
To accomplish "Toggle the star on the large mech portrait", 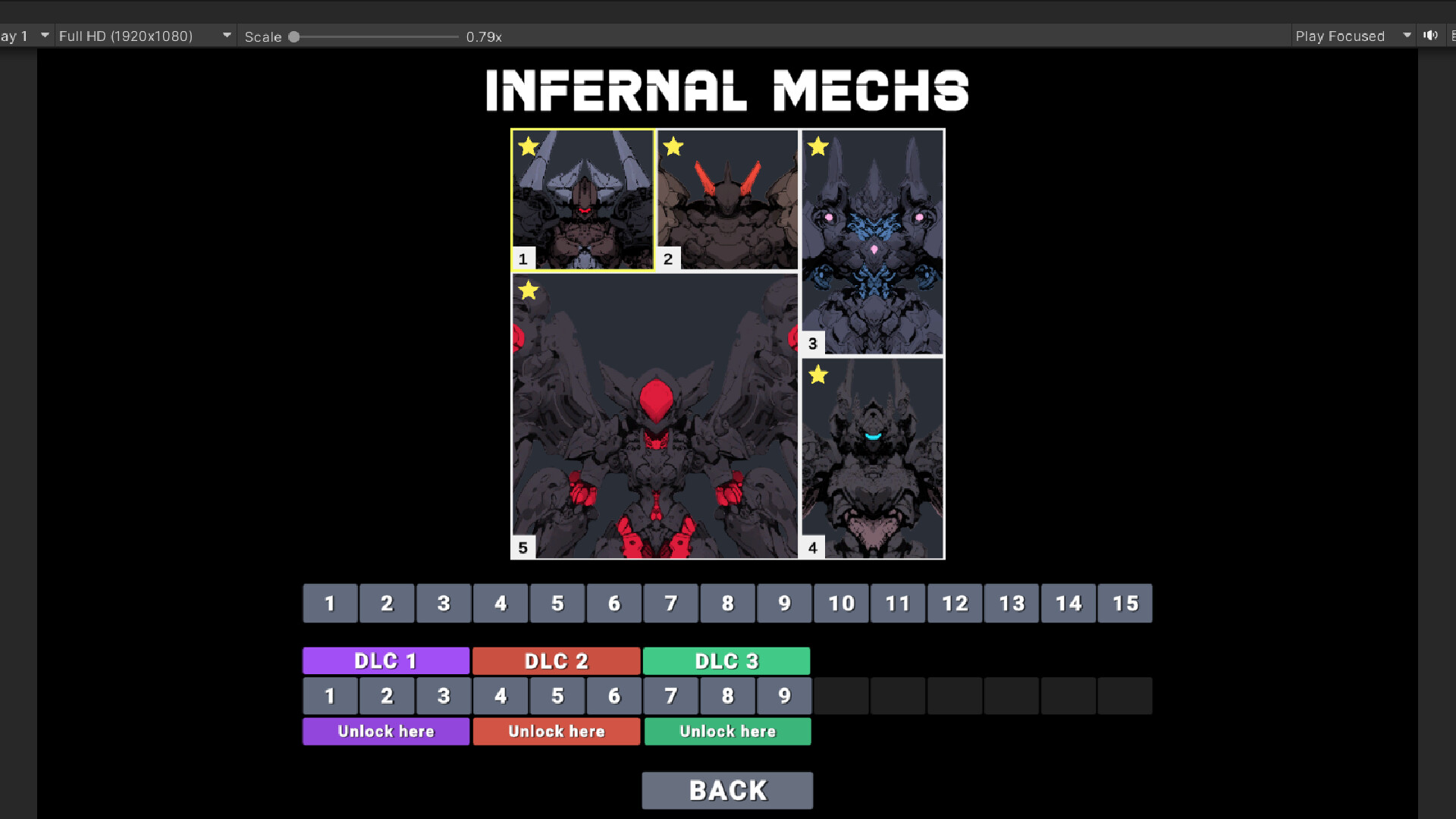I will 530,289.
